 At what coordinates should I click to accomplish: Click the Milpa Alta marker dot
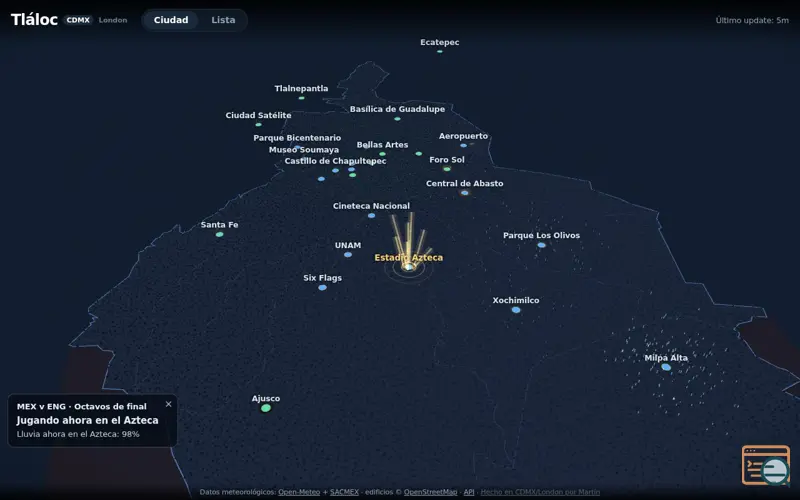(x=666, y=367)
